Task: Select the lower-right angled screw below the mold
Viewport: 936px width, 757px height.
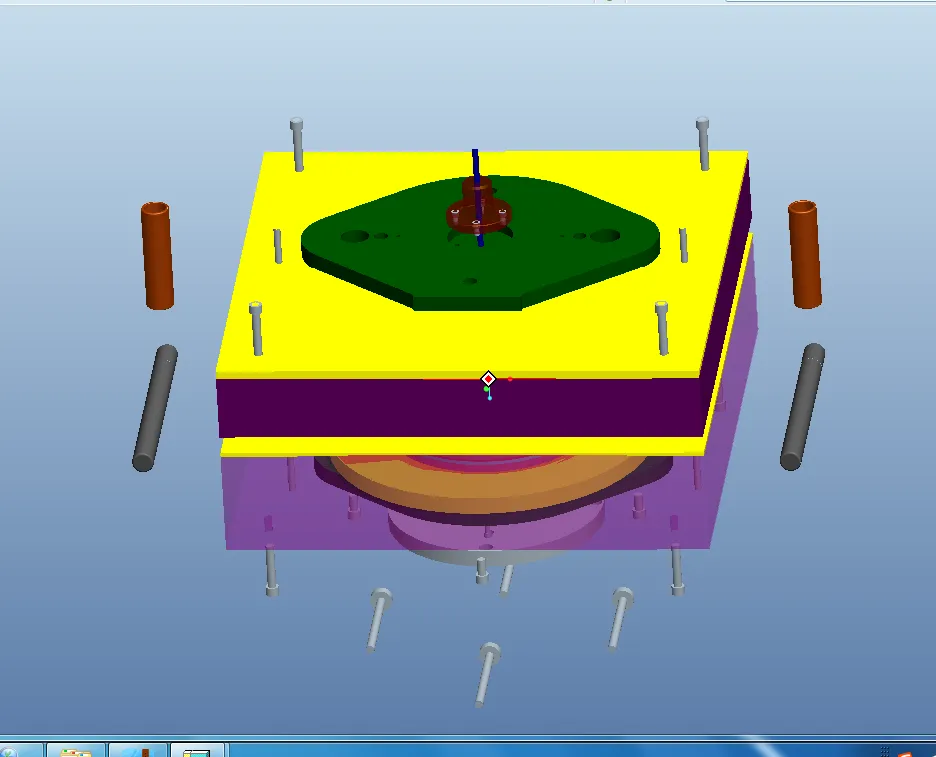Action: (x=620, y=619)
